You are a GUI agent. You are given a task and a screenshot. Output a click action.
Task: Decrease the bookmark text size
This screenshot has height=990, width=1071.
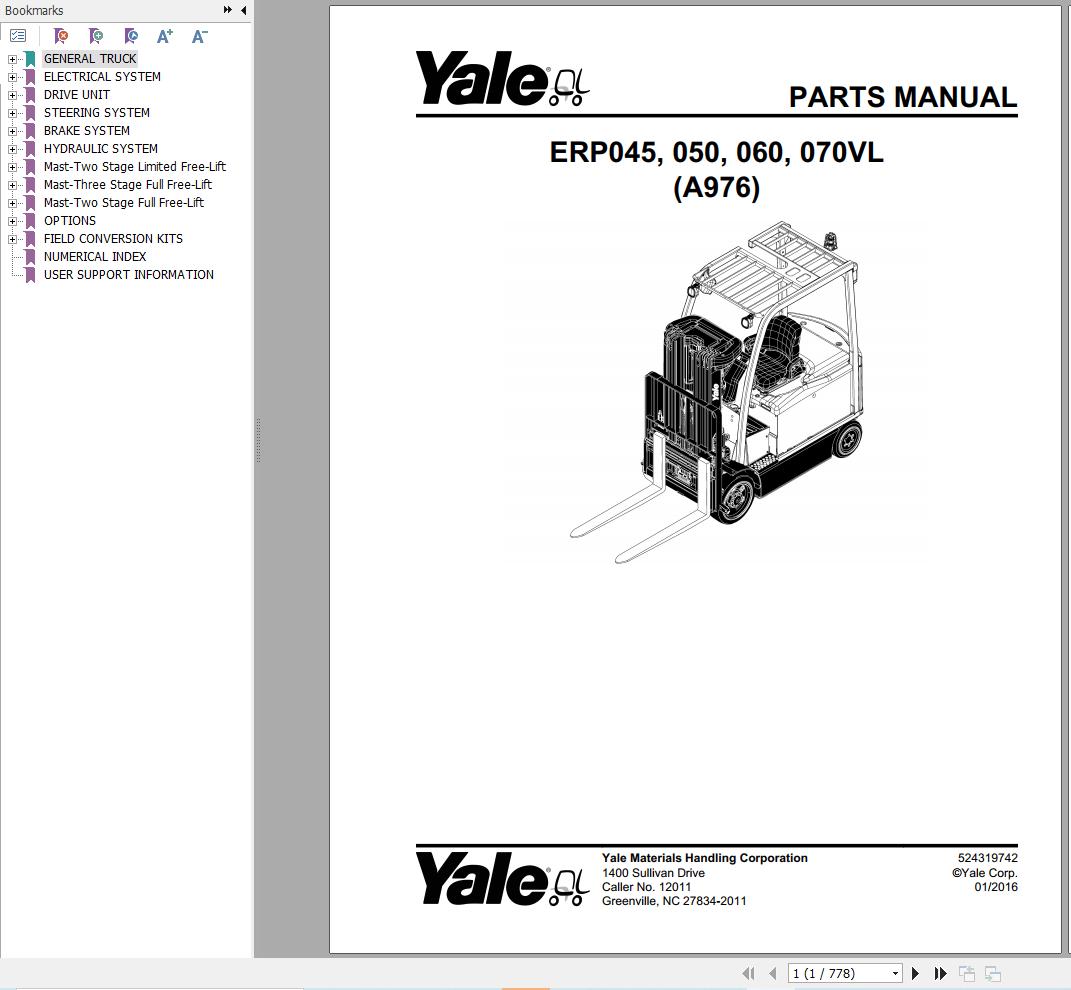pyautogui.click(x=198, y=35)
